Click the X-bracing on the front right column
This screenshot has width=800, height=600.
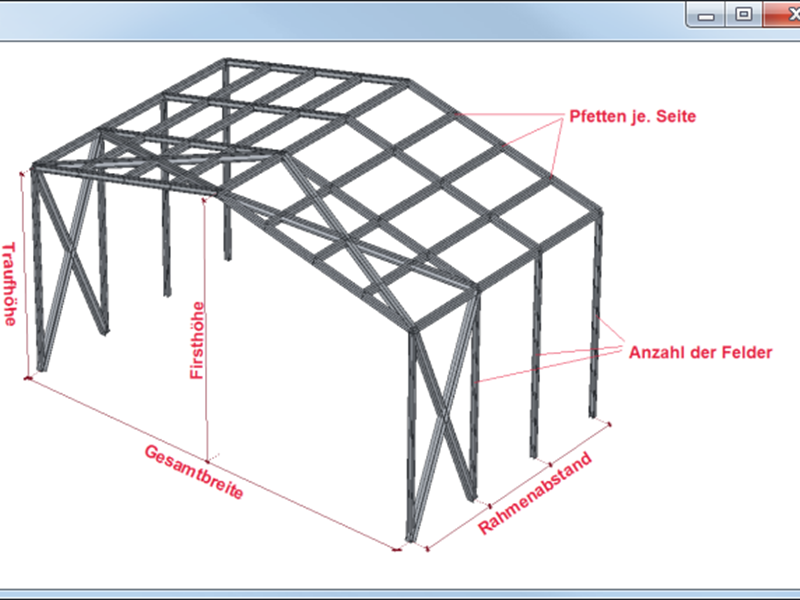coord(443,420)
